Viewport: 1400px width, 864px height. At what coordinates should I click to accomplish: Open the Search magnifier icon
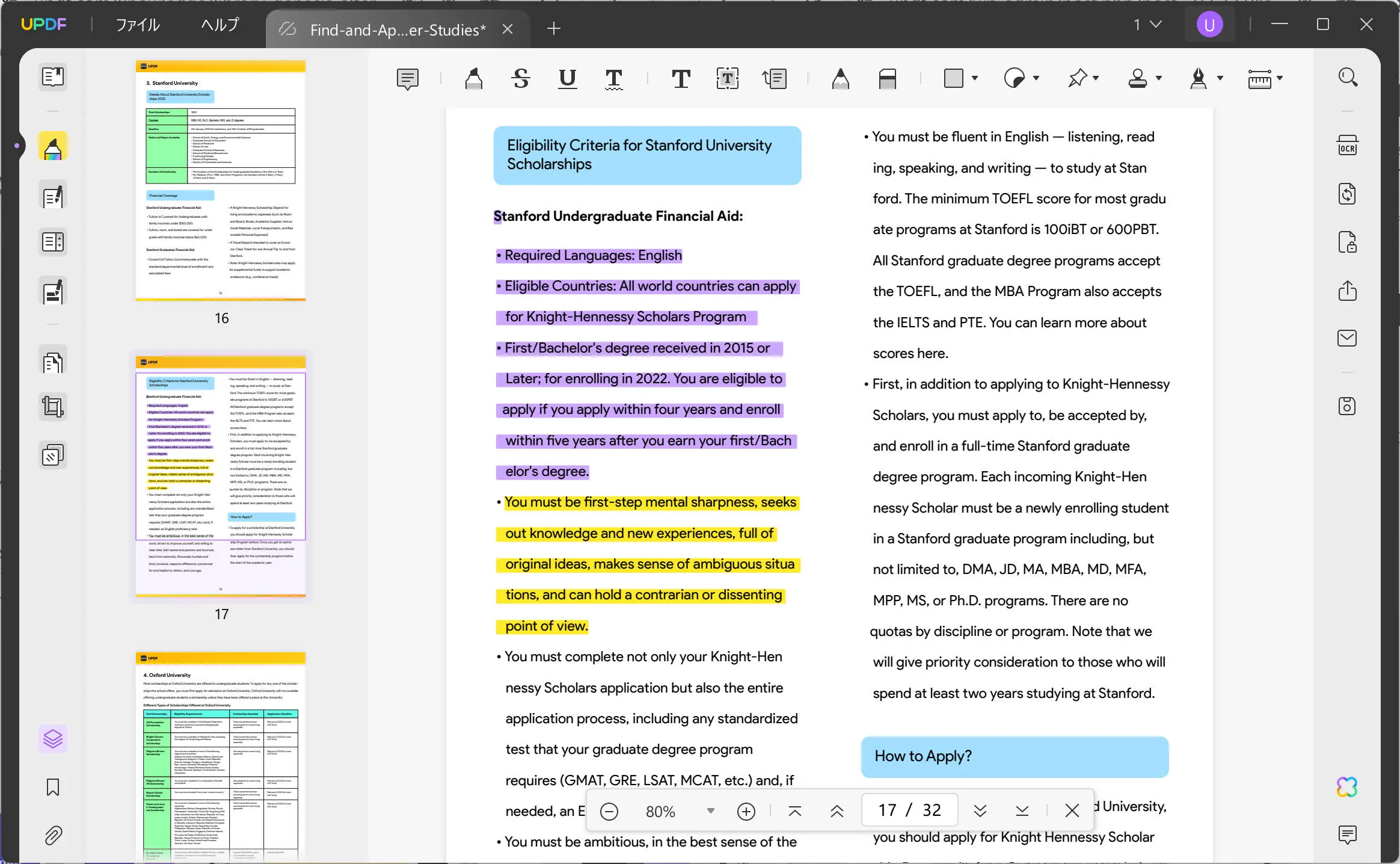tap(1348, 77)
